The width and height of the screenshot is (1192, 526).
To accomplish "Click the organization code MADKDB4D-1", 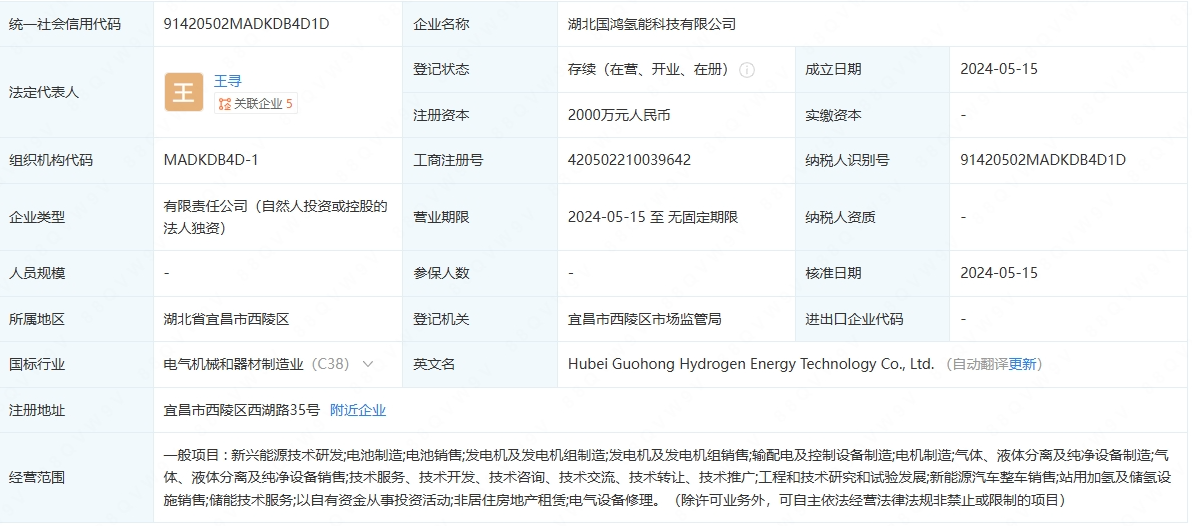I will click(211, 160).
